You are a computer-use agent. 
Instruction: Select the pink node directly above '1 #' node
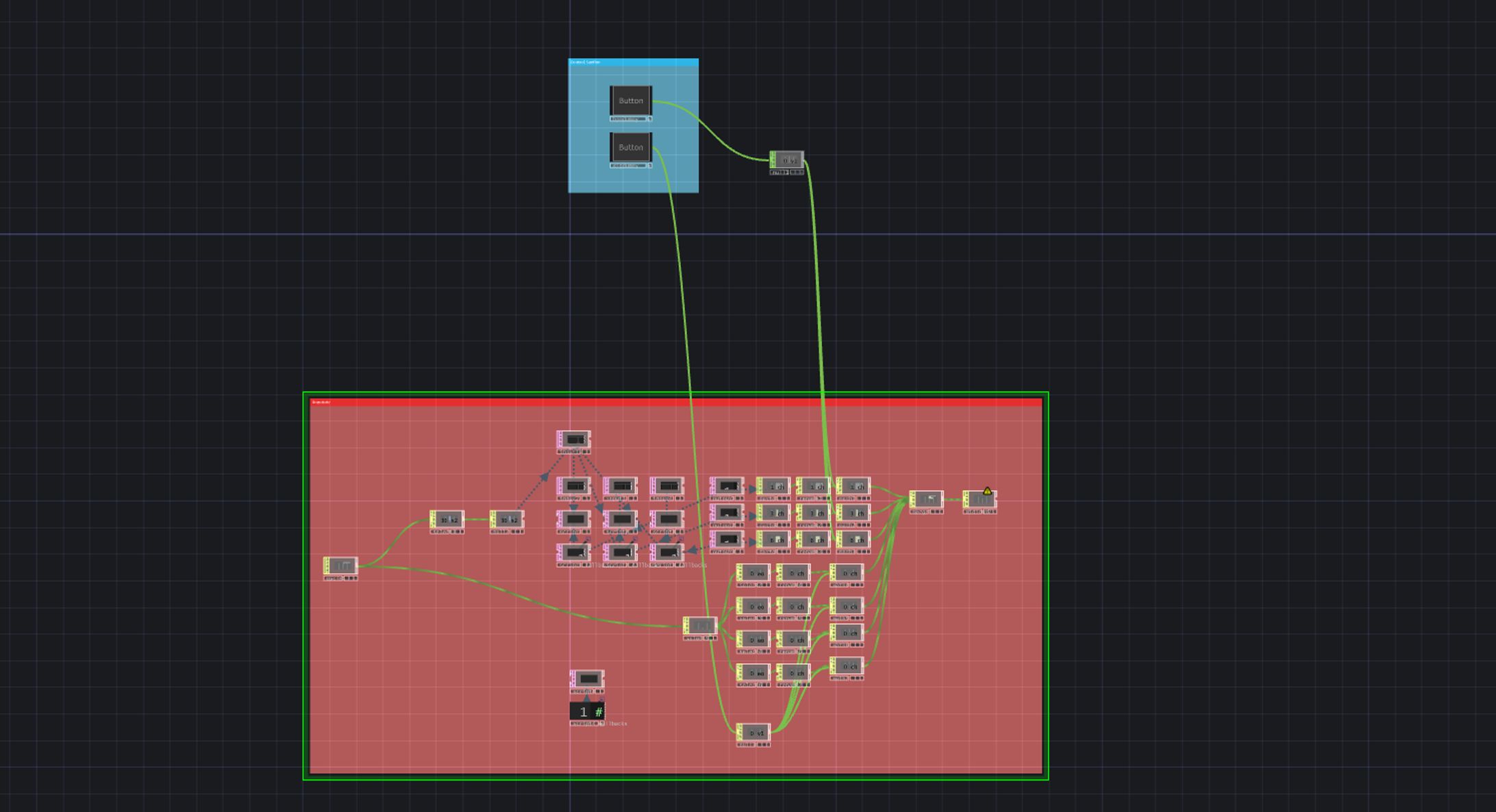587,678
